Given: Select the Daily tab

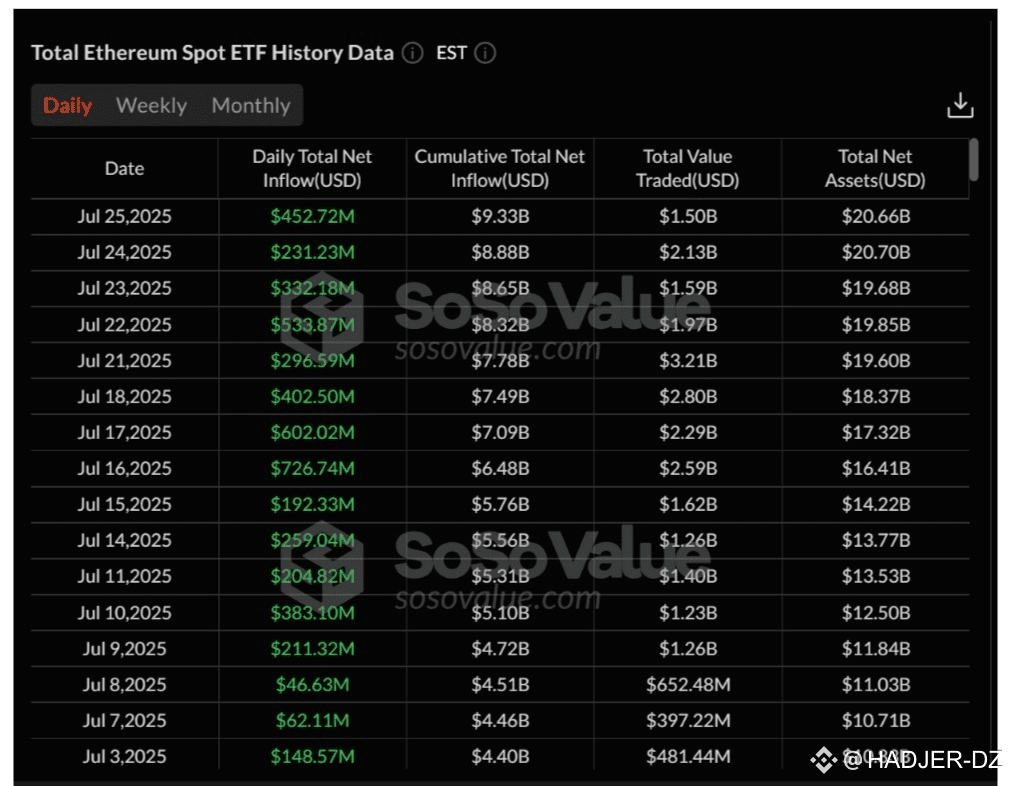Looking at the screenshot, I should pos(68,106).
